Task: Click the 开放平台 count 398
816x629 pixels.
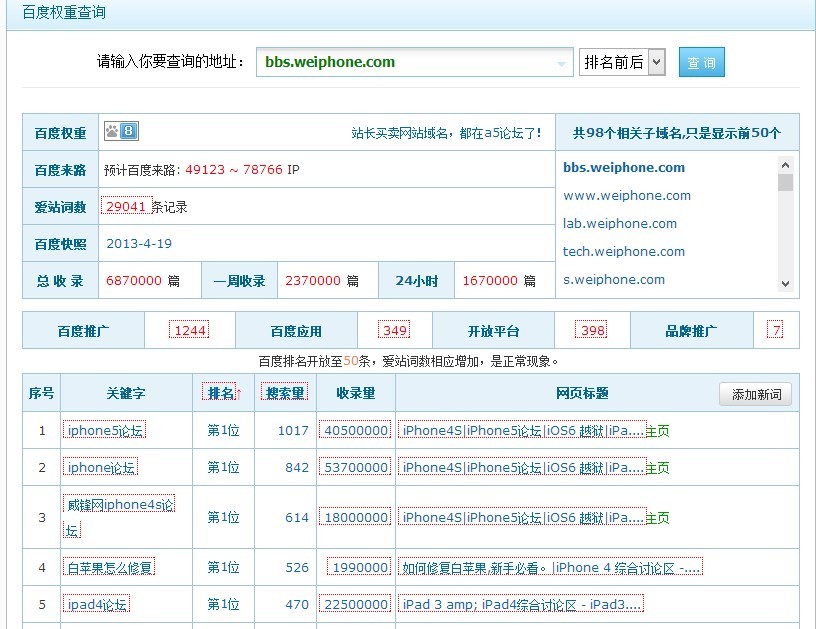Action: [592, 330]
